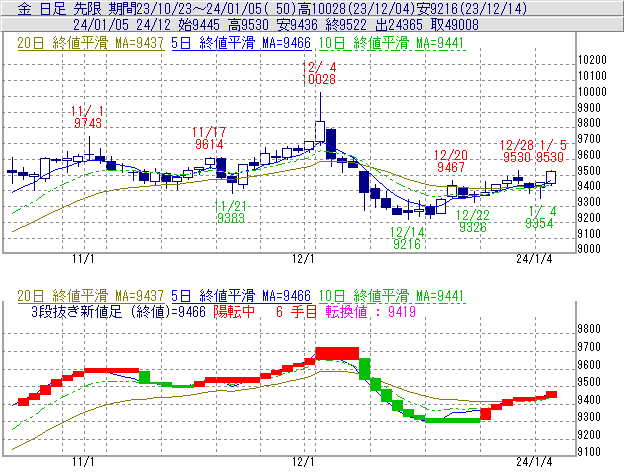Click the 12/4 10028 peak label
The height and width of the screenshot is (475, 624).
click(319, 74)
